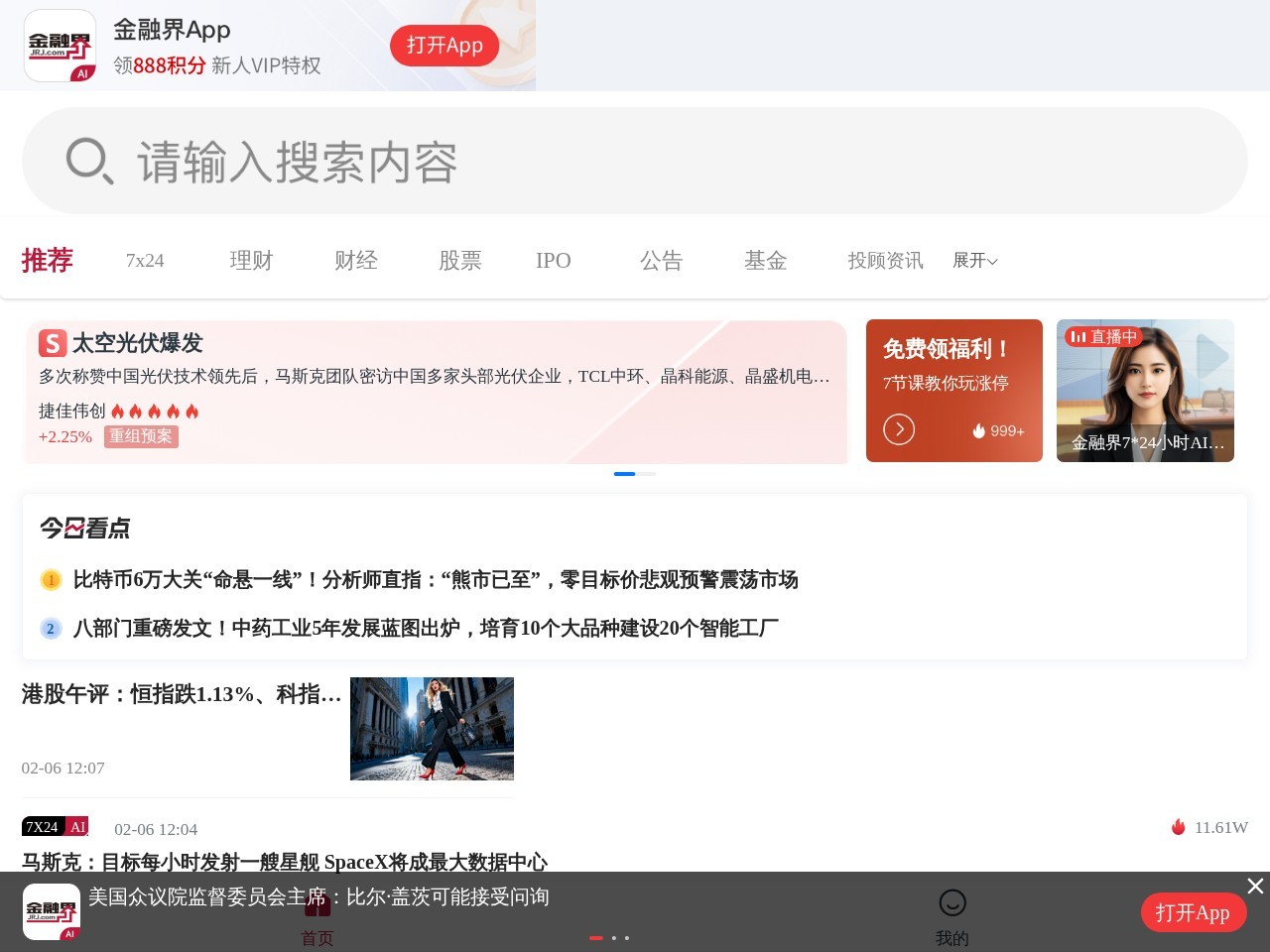Click the number 2 rank badge
The width and height of the screenshot is (1270, 952).
51,629
